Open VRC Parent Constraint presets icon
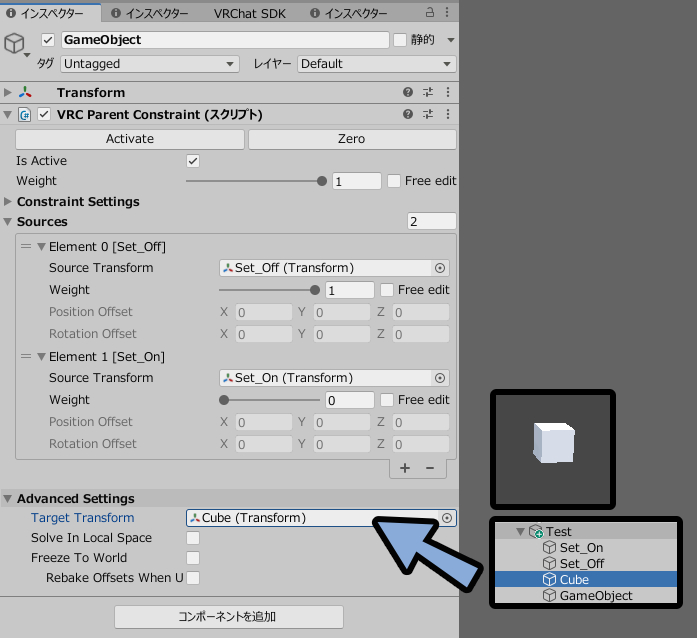This screenshot has width=697, height=638. pos(428,114)
